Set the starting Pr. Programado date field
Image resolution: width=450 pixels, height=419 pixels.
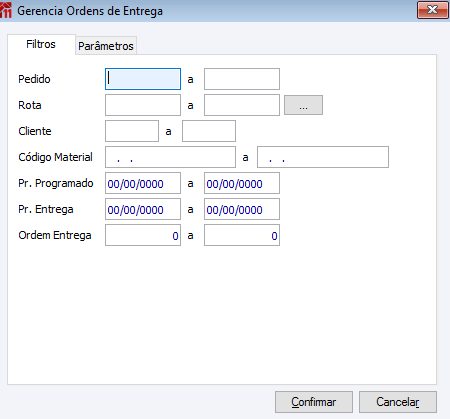pos(143,183)
